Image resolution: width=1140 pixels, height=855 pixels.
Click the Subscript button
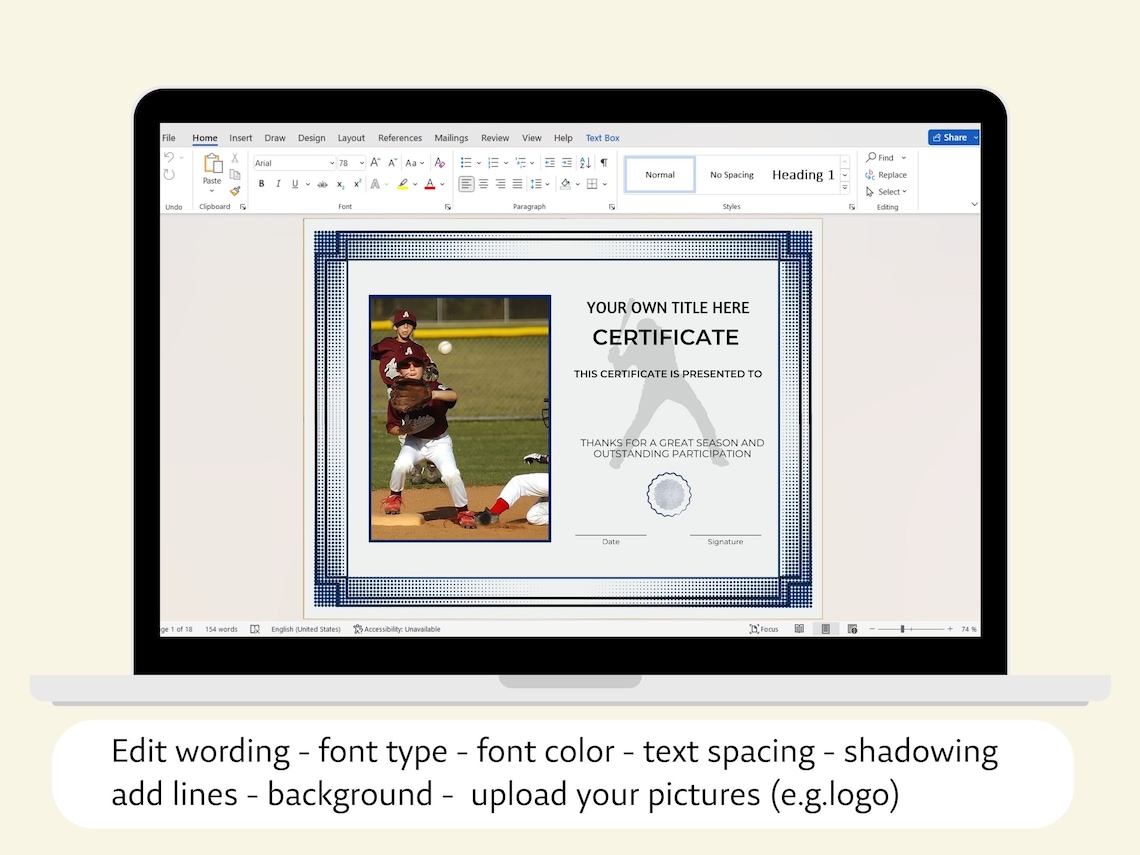[339, 184]
